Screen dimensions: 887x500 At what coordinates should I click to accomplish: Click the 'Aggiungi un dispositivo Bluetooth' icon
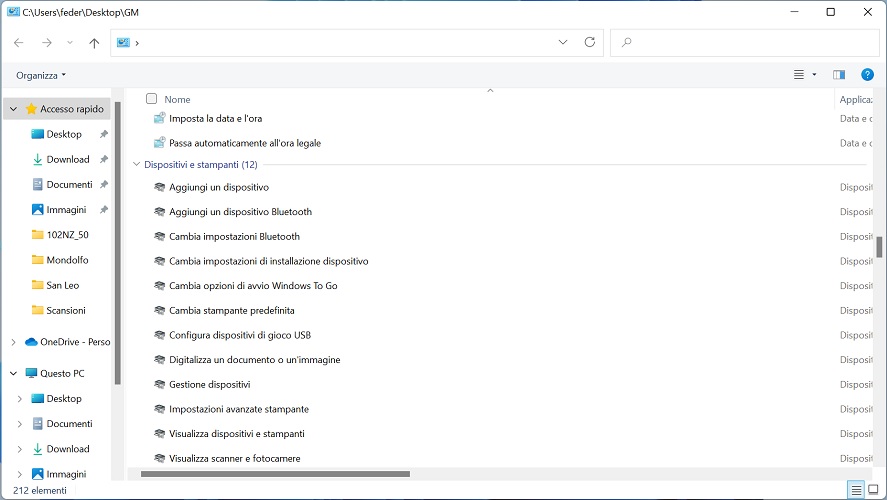(x=159, y=212)
